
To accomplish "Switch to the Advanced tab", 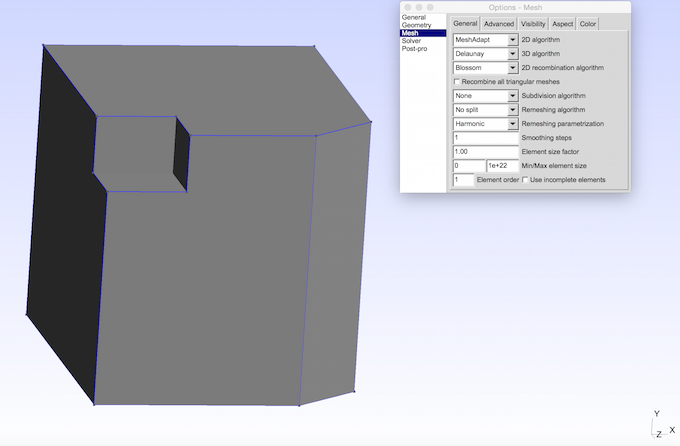I will pos(499,23).
